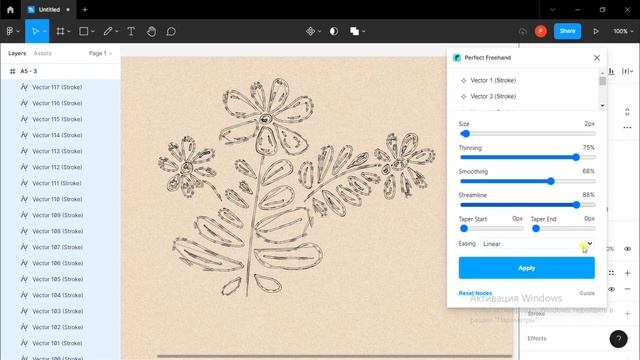640x360 pixels.
Task: Add a Stroke with the plus icon
Action: (x=628, y=313)
